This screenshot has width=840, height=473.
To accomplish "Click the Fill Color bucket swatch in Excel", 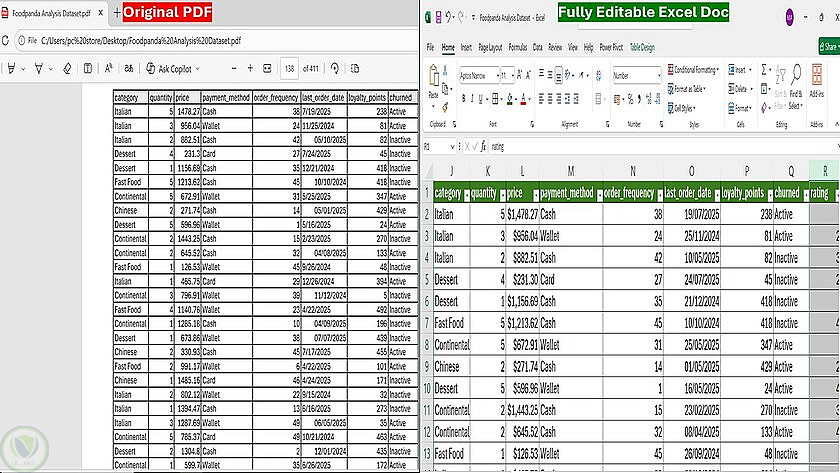I will coord(509,99).
